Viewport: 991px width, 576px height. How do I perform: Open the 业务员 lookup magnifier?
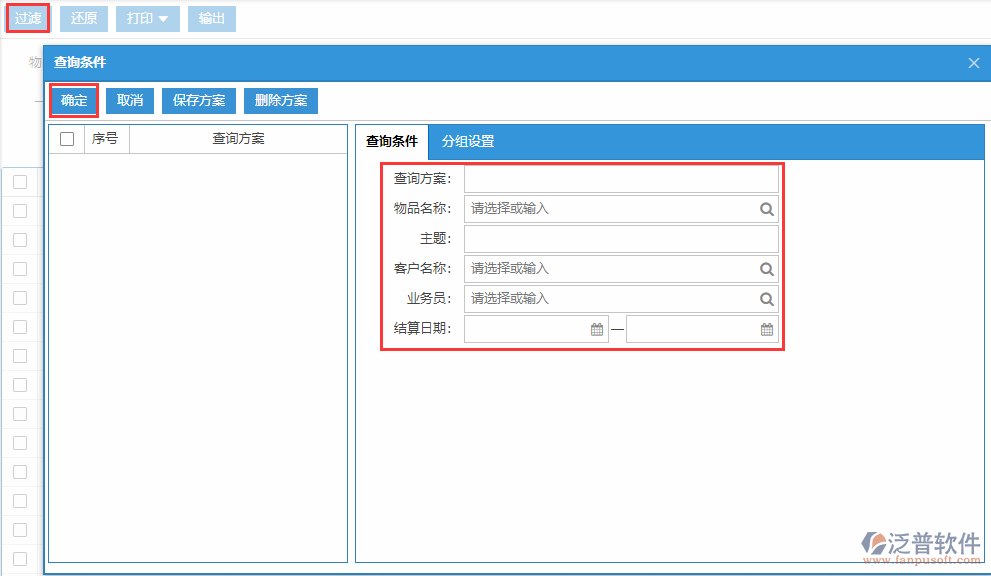coord(766,298)
